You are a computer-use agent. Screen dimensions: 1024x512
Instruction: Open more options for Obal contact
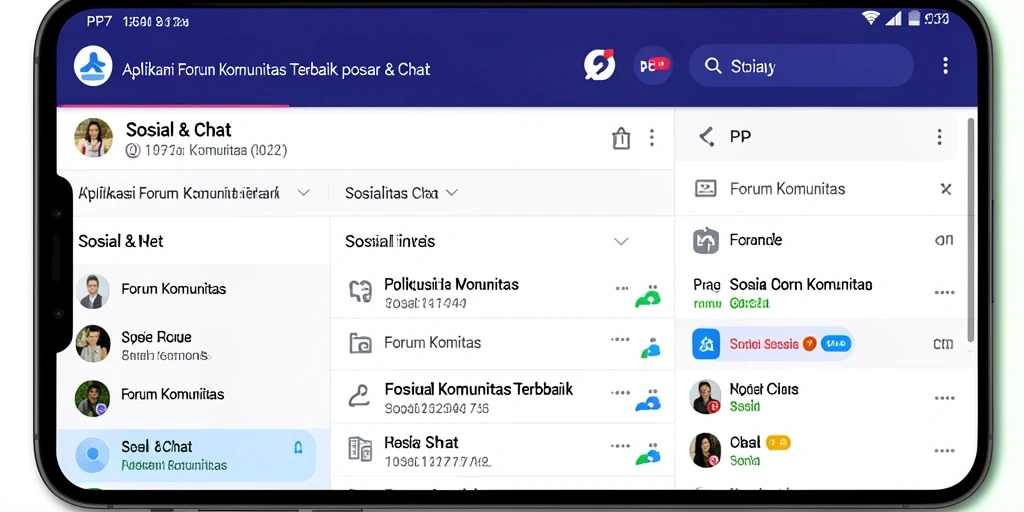click(x=945, y=451)
